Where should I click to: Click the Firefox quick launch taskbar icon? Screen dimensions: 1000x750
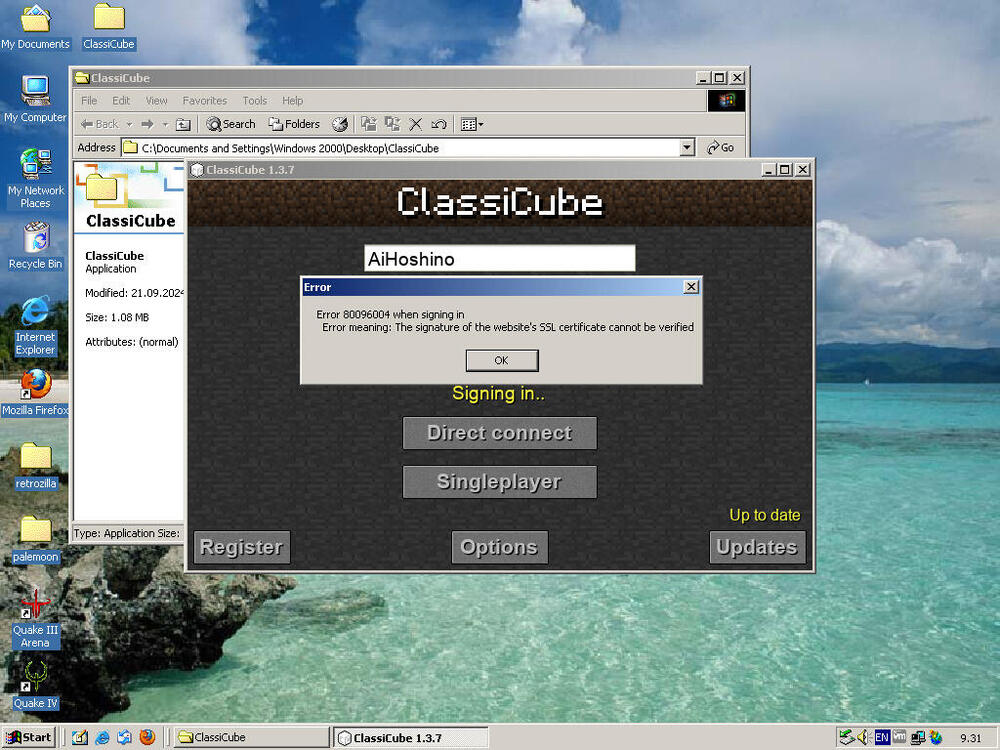point(147,738)
